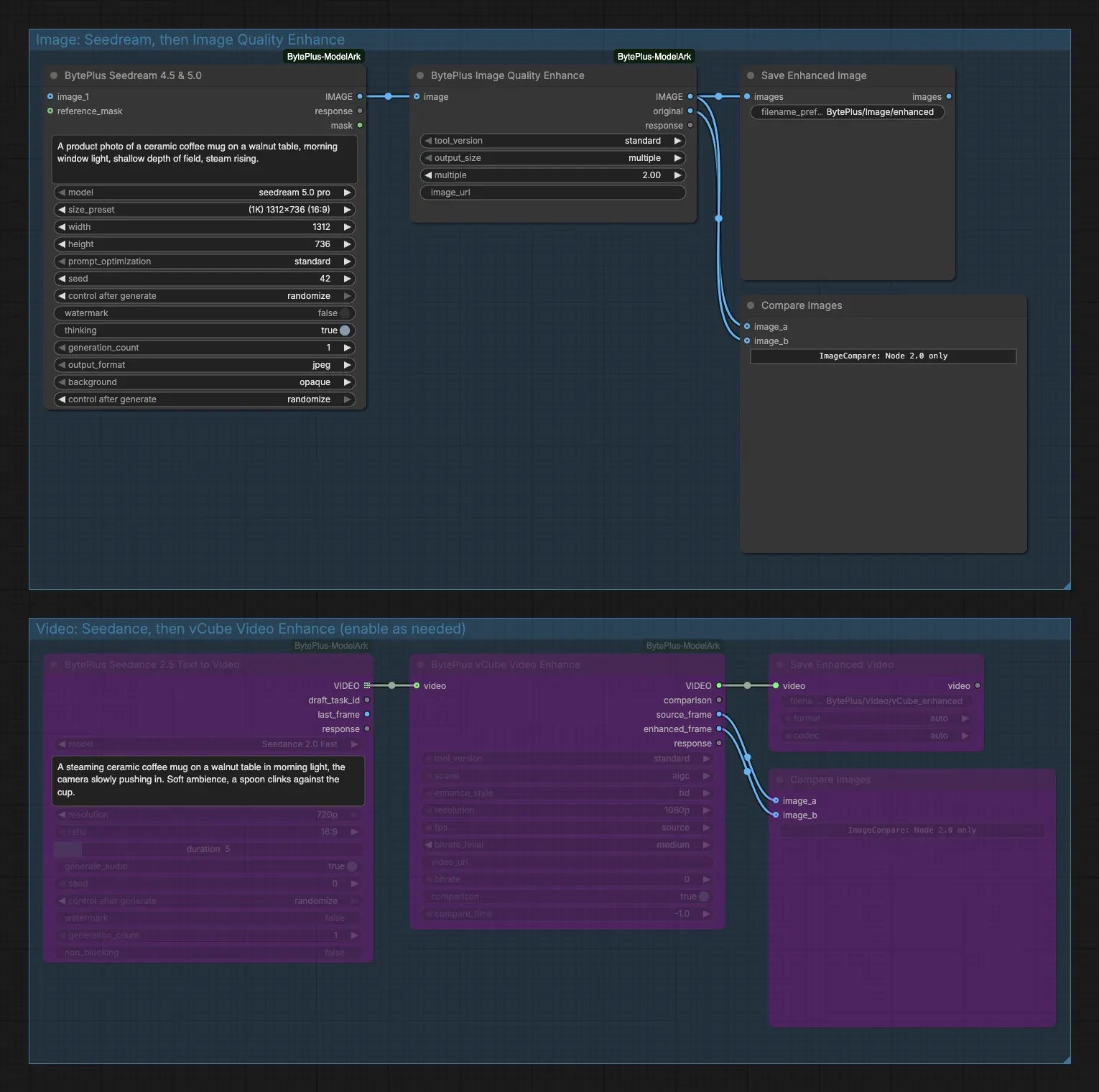
Task: Click the original output port of Image Quality Enhance
Action: point(690,111)
